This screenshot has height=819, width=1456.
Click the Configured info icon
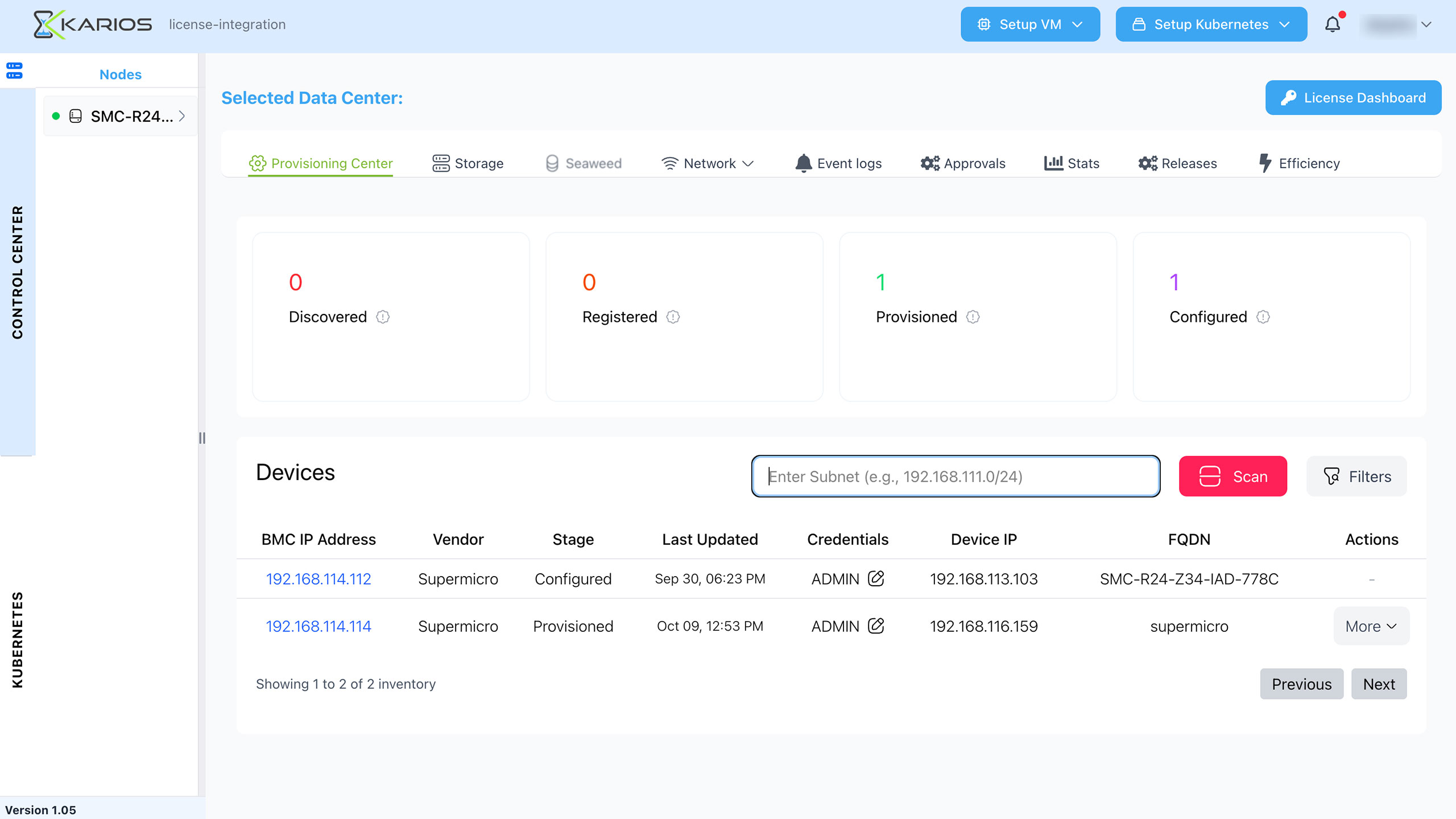click(1263, 317)
